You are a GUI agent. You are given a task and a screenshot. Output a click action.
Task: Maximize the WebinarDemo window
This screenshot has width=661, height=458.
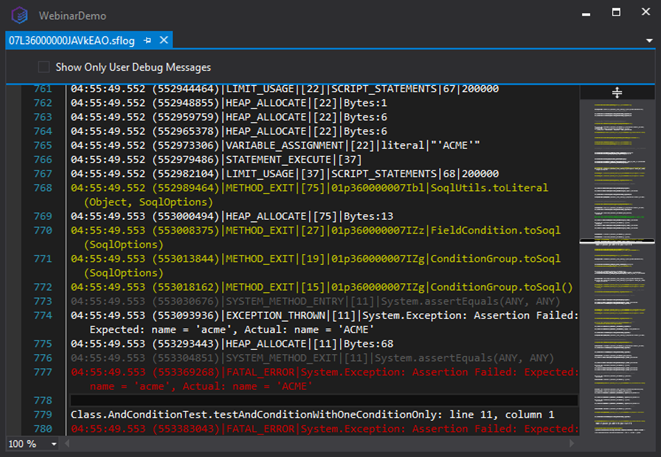pos(616,12)
